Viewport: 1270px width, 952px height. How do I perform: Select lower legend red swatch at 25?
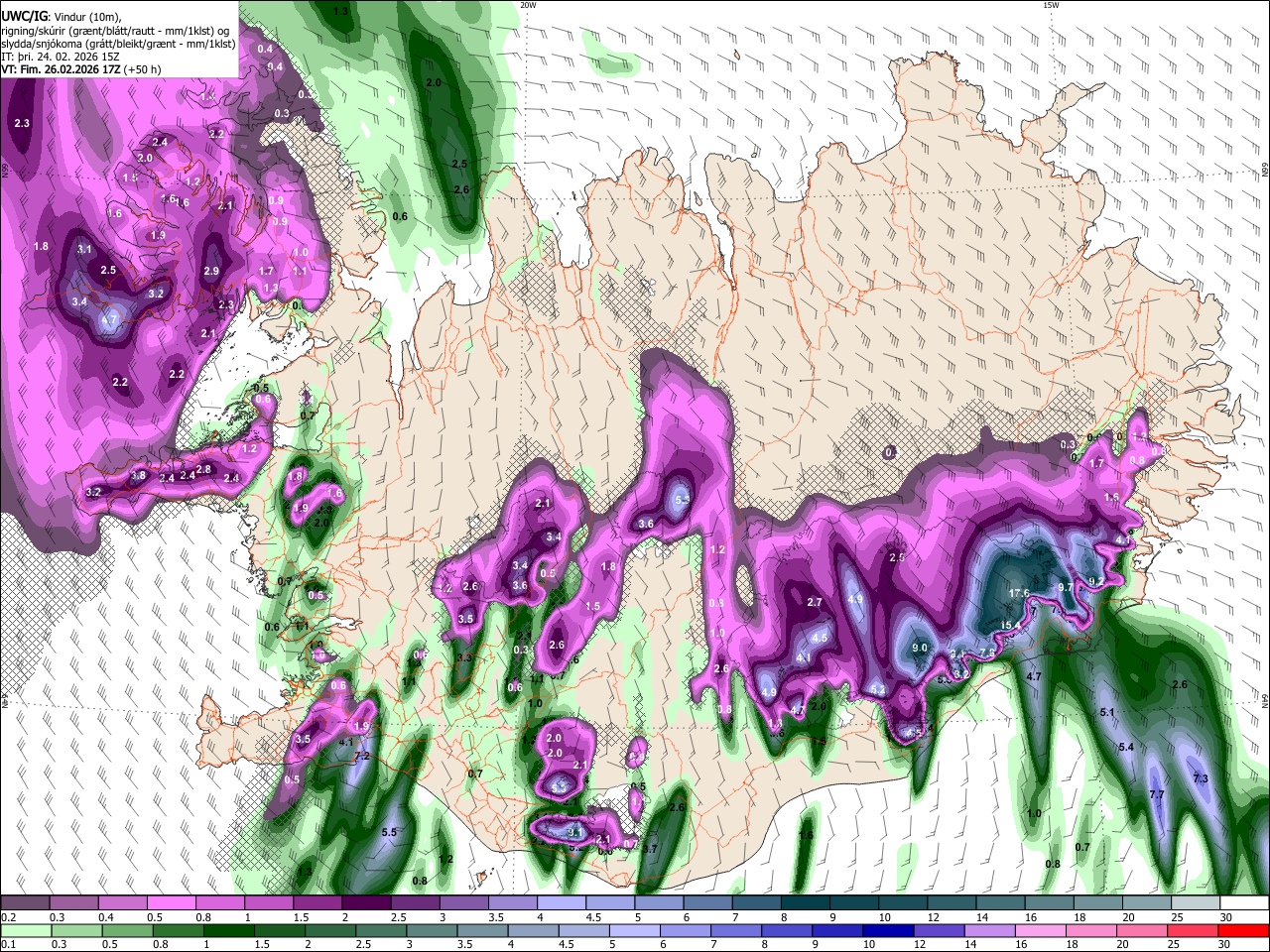[x=1193, y=930]
